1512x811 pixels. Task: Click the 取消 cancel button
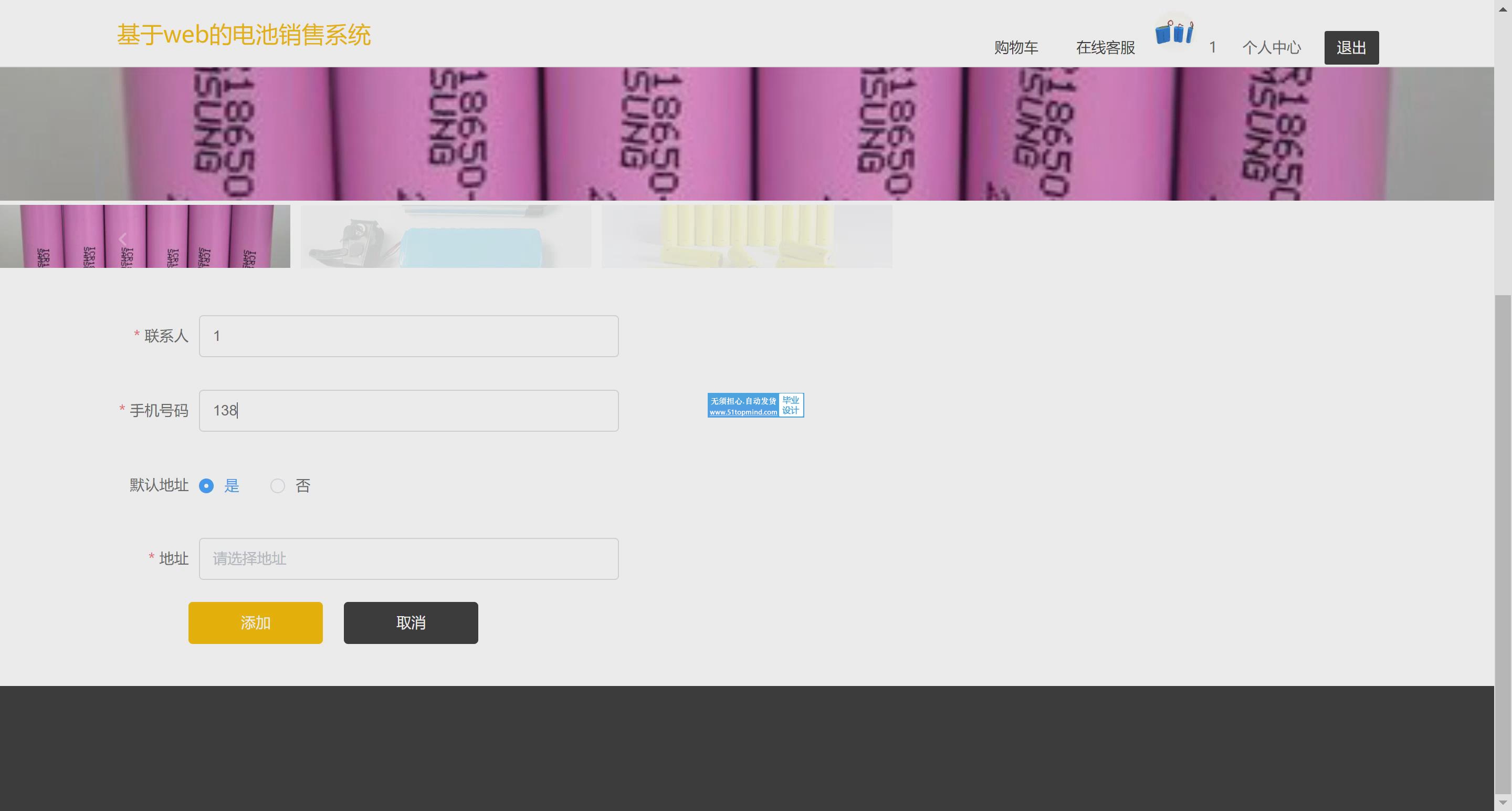pos(411,622)
